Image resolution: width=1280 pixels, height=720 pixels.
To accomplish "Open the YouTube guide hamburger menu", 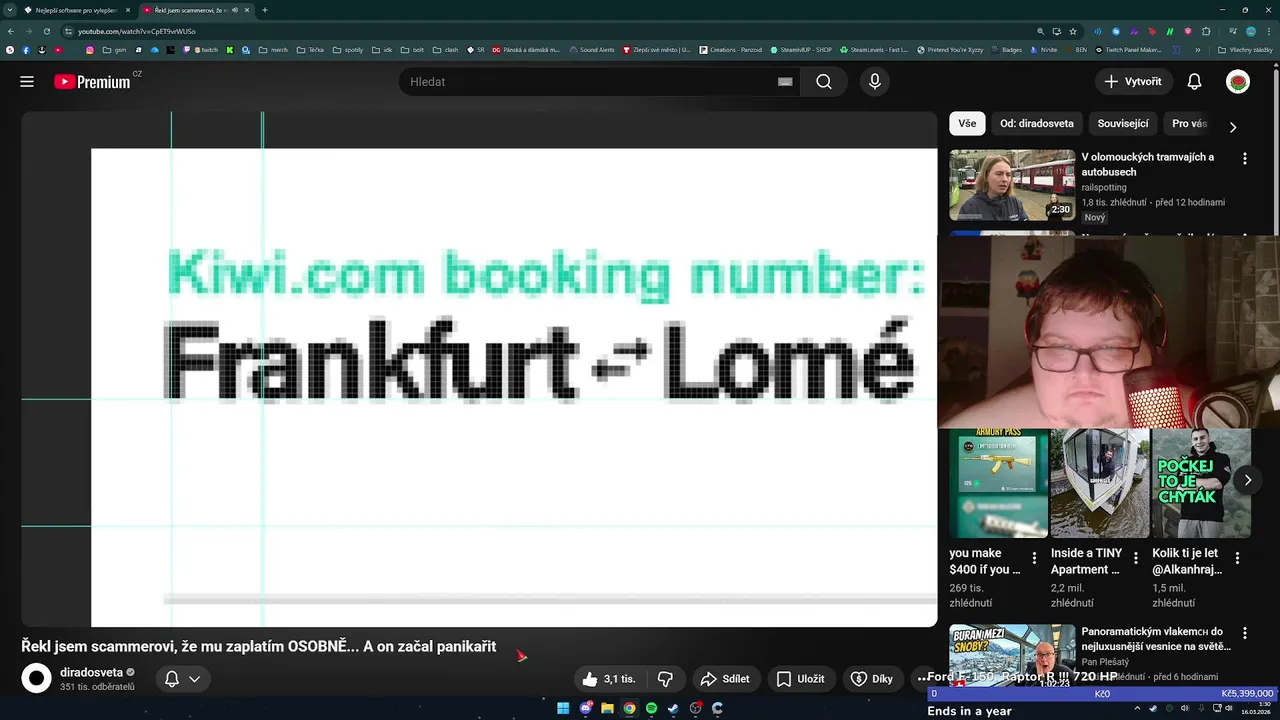I will tap(27, 82).
